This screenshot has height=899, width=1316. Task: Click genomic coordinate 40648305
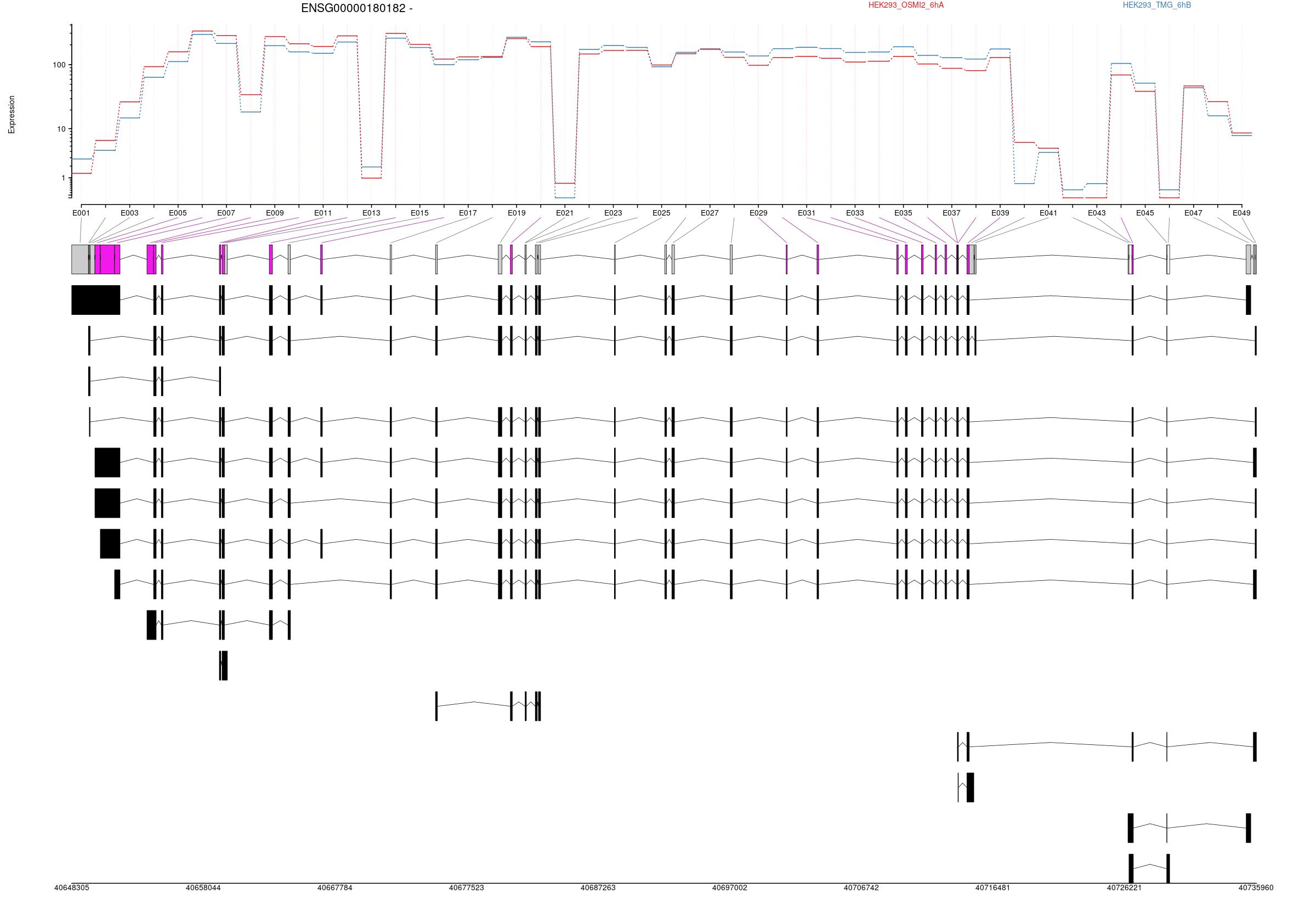point(72,887)
